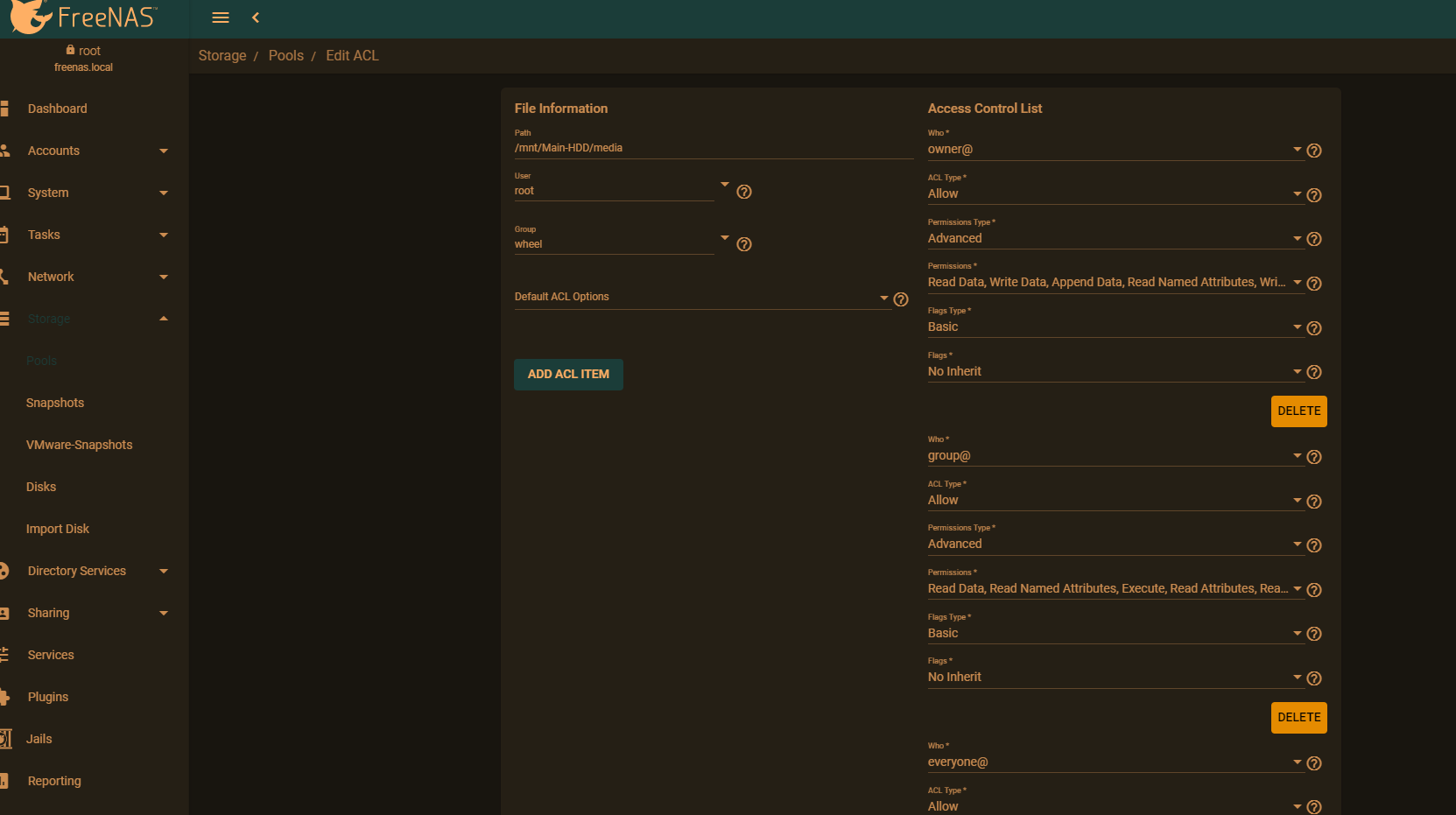Image resolution: width=1456 pixels, height=815 pixels.
Task: Open help for group@ Who field
Action: pyautogui.click(x=1314, y=457)
